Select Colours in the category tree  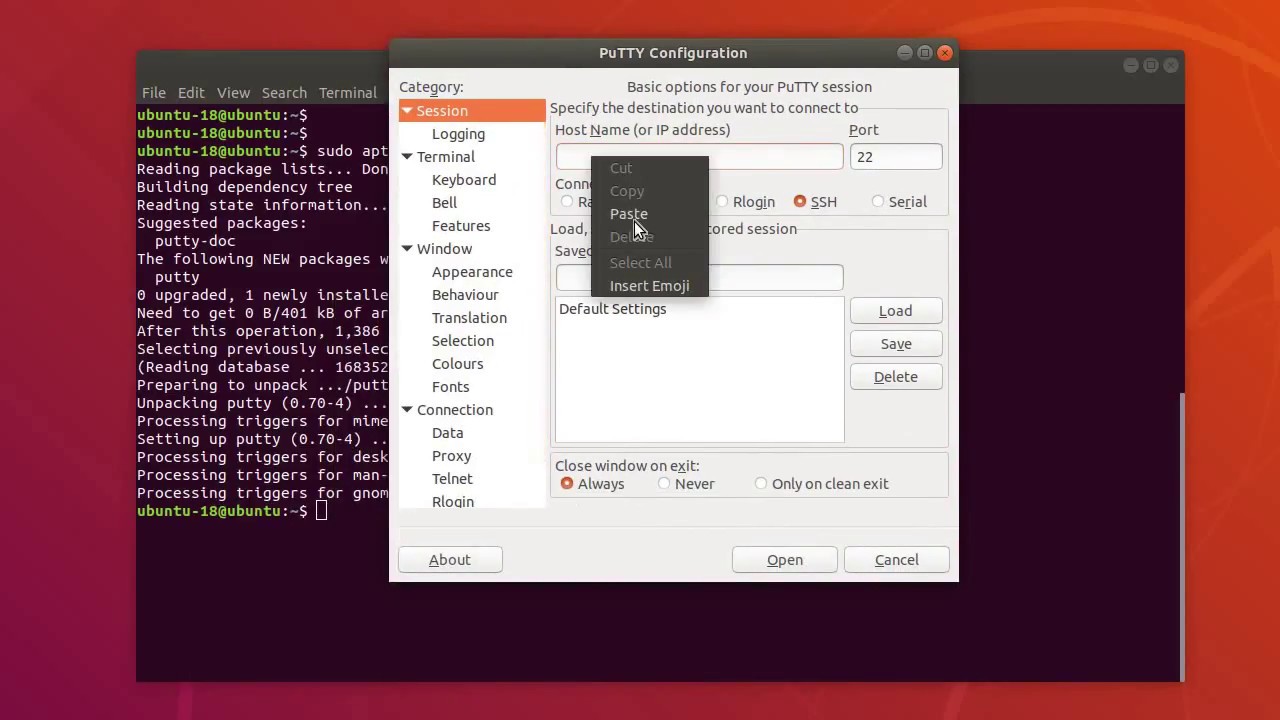pos(457,364)
